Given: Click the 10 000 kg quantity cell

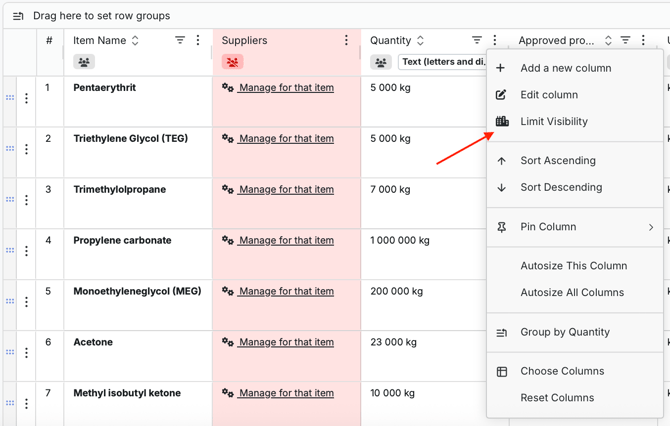Looking at the screenshot, I should 423,404.
